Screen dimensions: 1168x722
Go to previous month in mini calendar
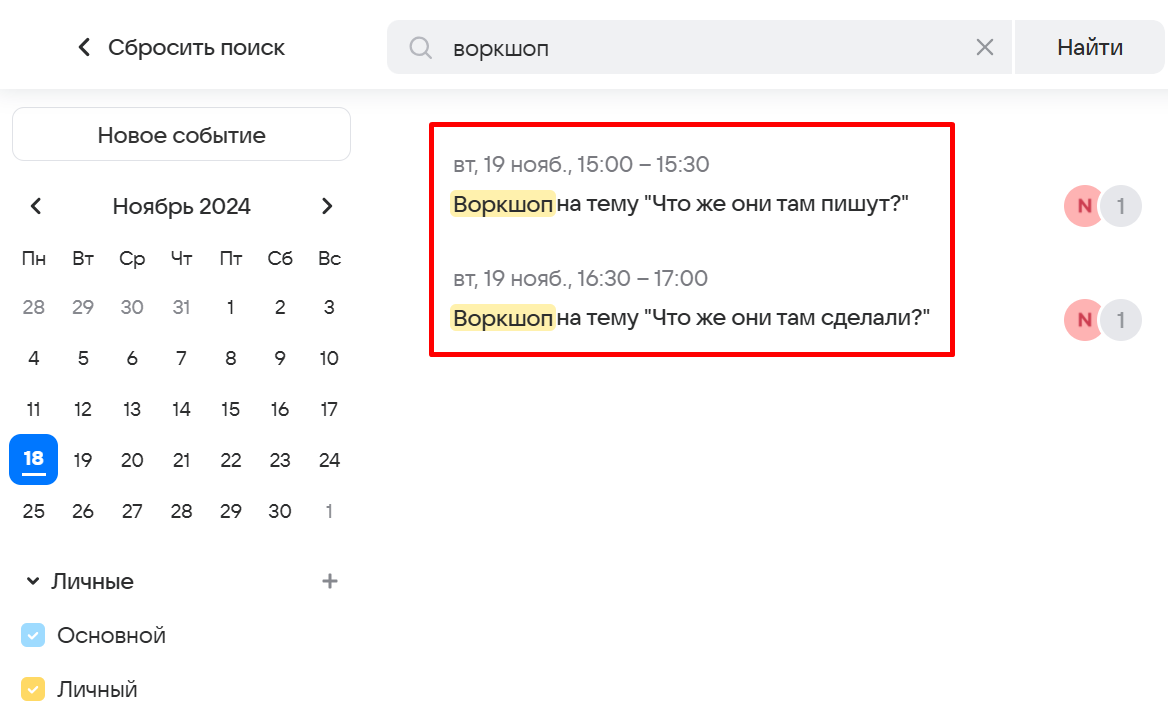coord(36,206)
